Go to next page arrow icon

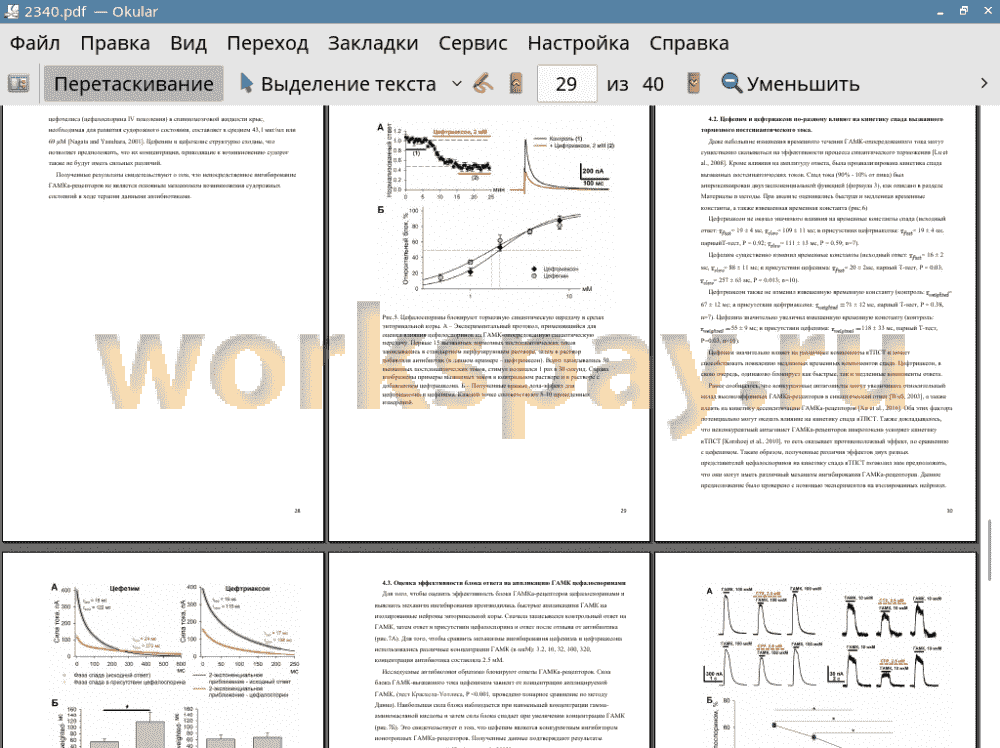[x=694, y=84]
